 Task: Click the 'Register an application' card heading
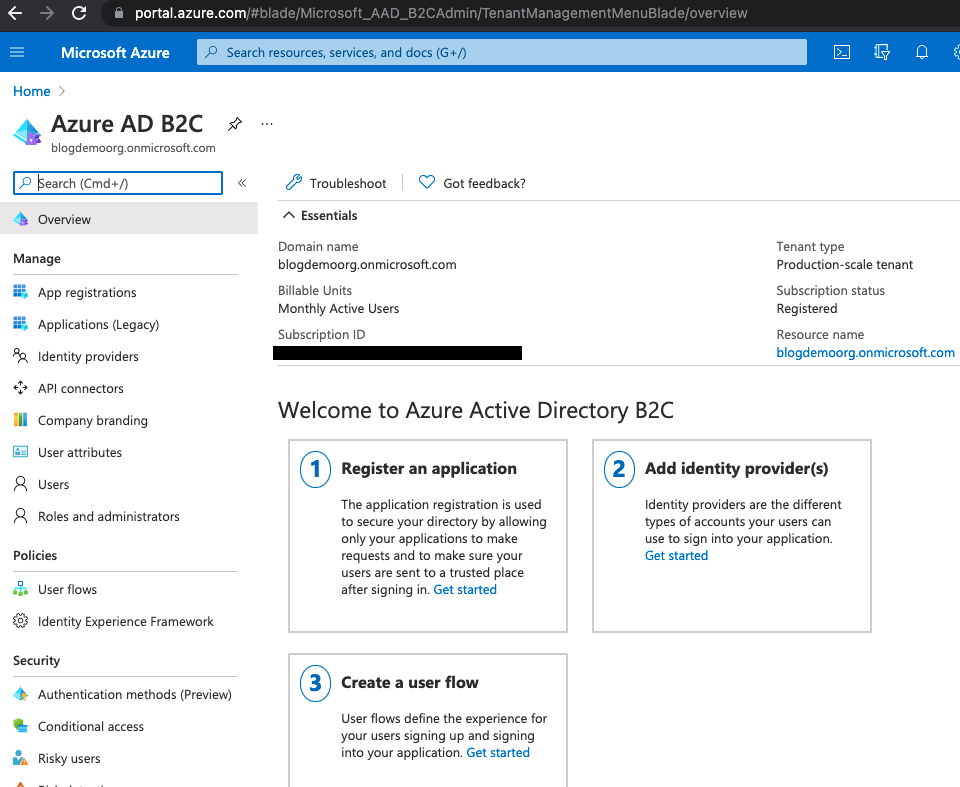(x=429, y=469)
